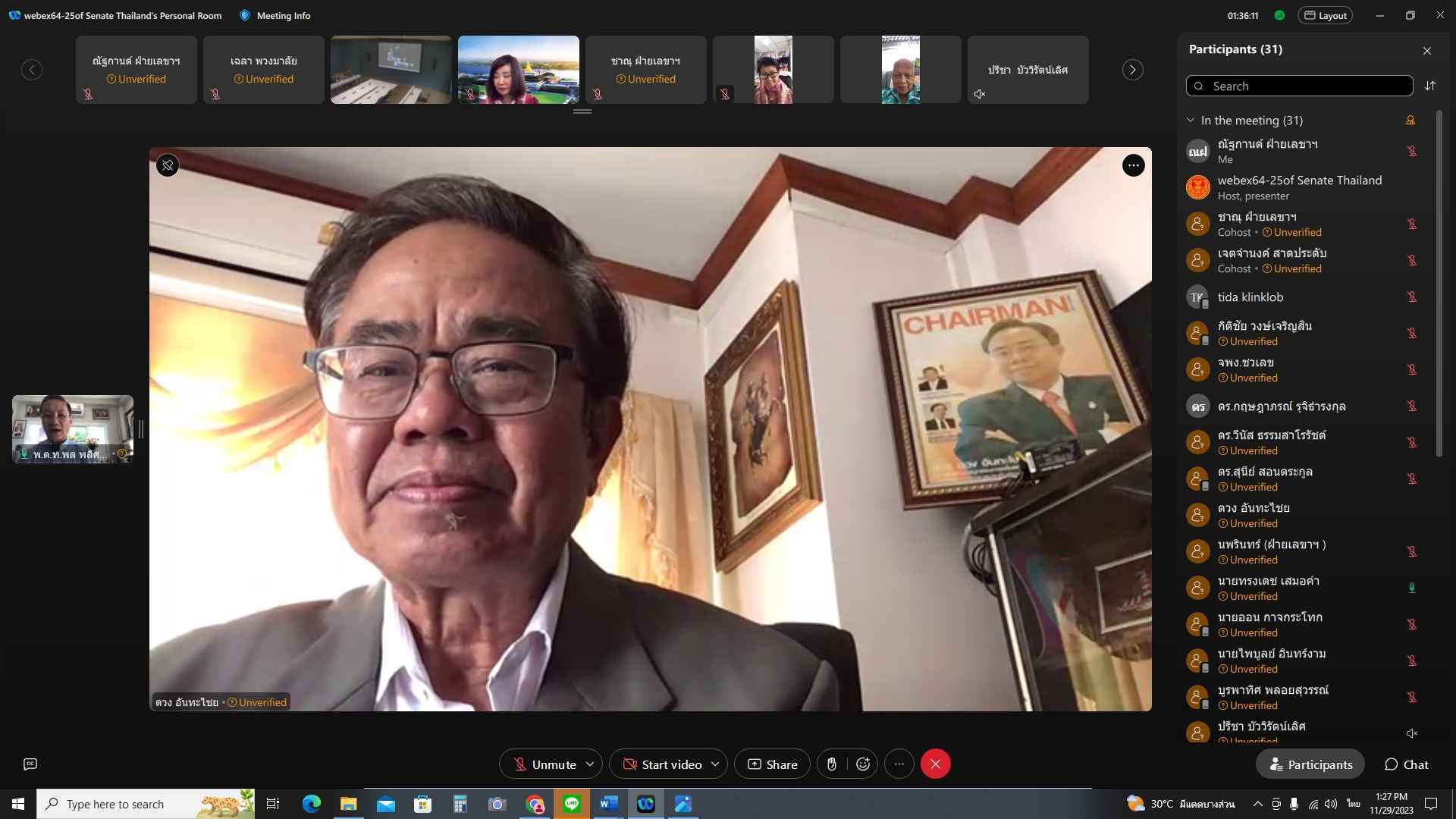
Task: Open the three-dot menu on main video
Action: click(1133, 165)
